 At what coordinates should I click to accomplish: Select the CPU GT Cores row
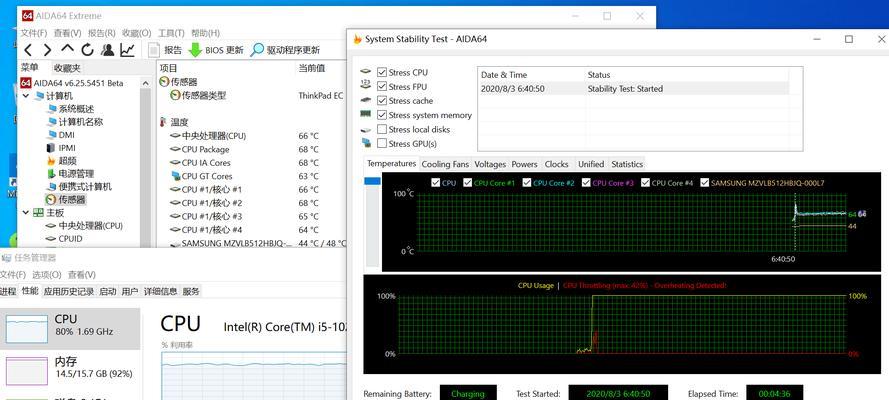tap(252, 176)
